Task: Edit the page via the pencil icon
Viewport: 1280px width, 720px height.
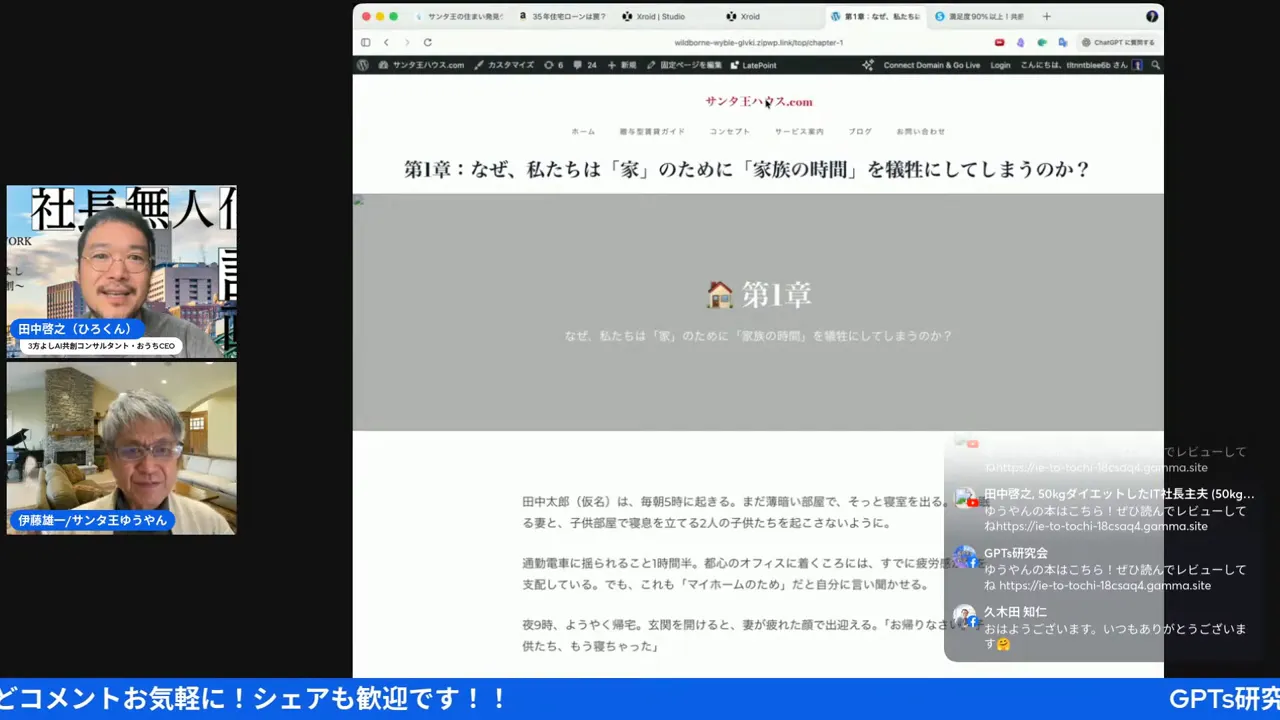Action: (x=650, y=65)
